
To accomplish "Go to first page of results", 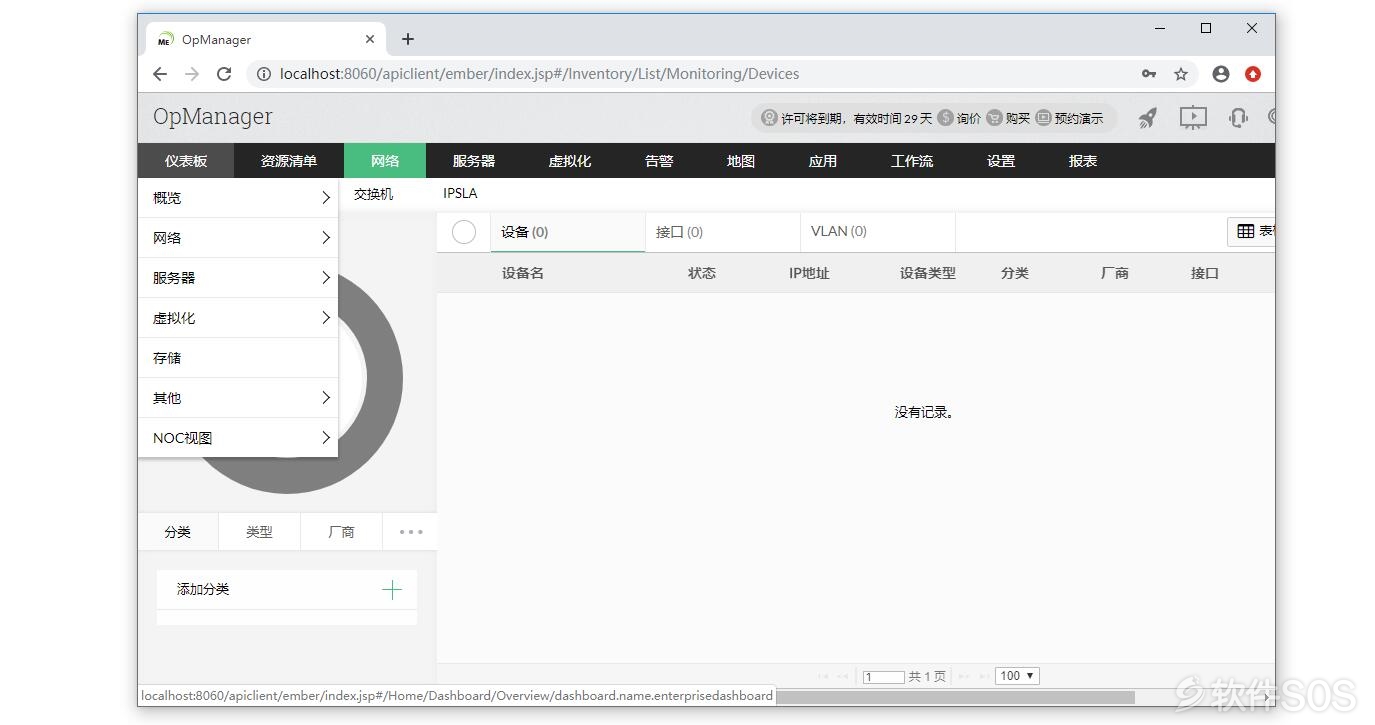I will click(x=823, y=677).
